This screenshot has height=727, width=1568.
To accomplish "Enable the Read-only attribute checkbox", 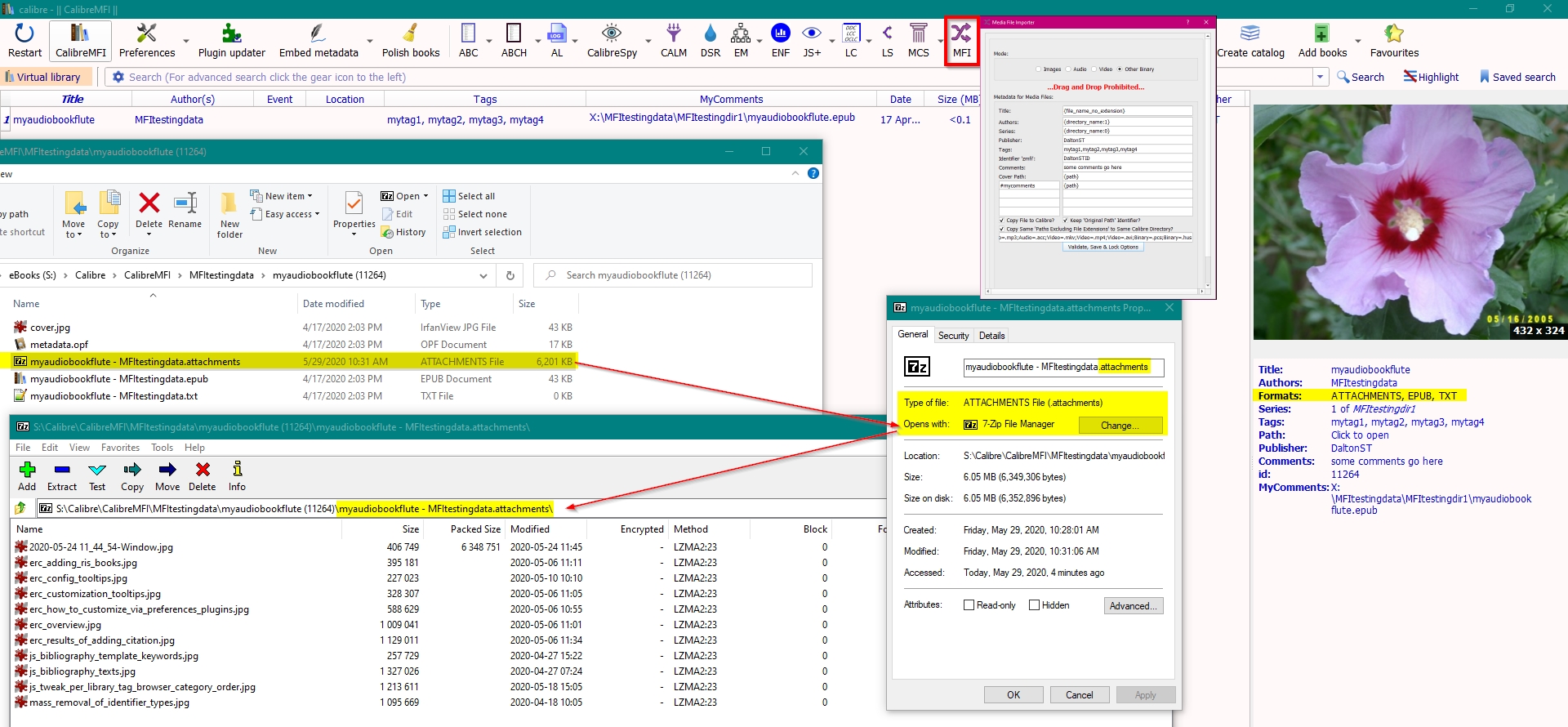I will (969, 605).
